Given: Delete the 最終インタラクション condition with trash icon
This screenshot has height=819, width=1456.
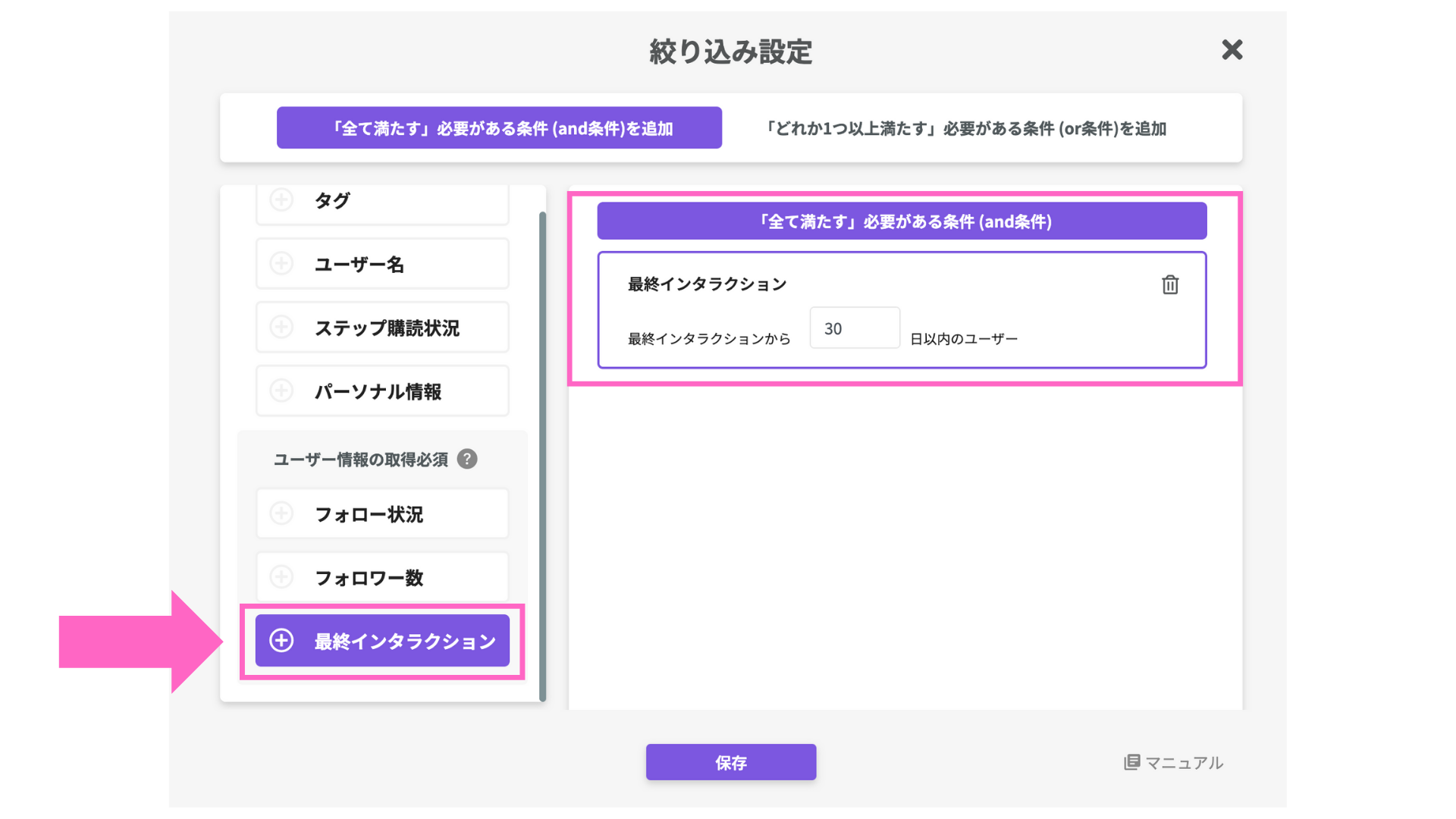Looking at the screenshot, I should [1169, 284].
